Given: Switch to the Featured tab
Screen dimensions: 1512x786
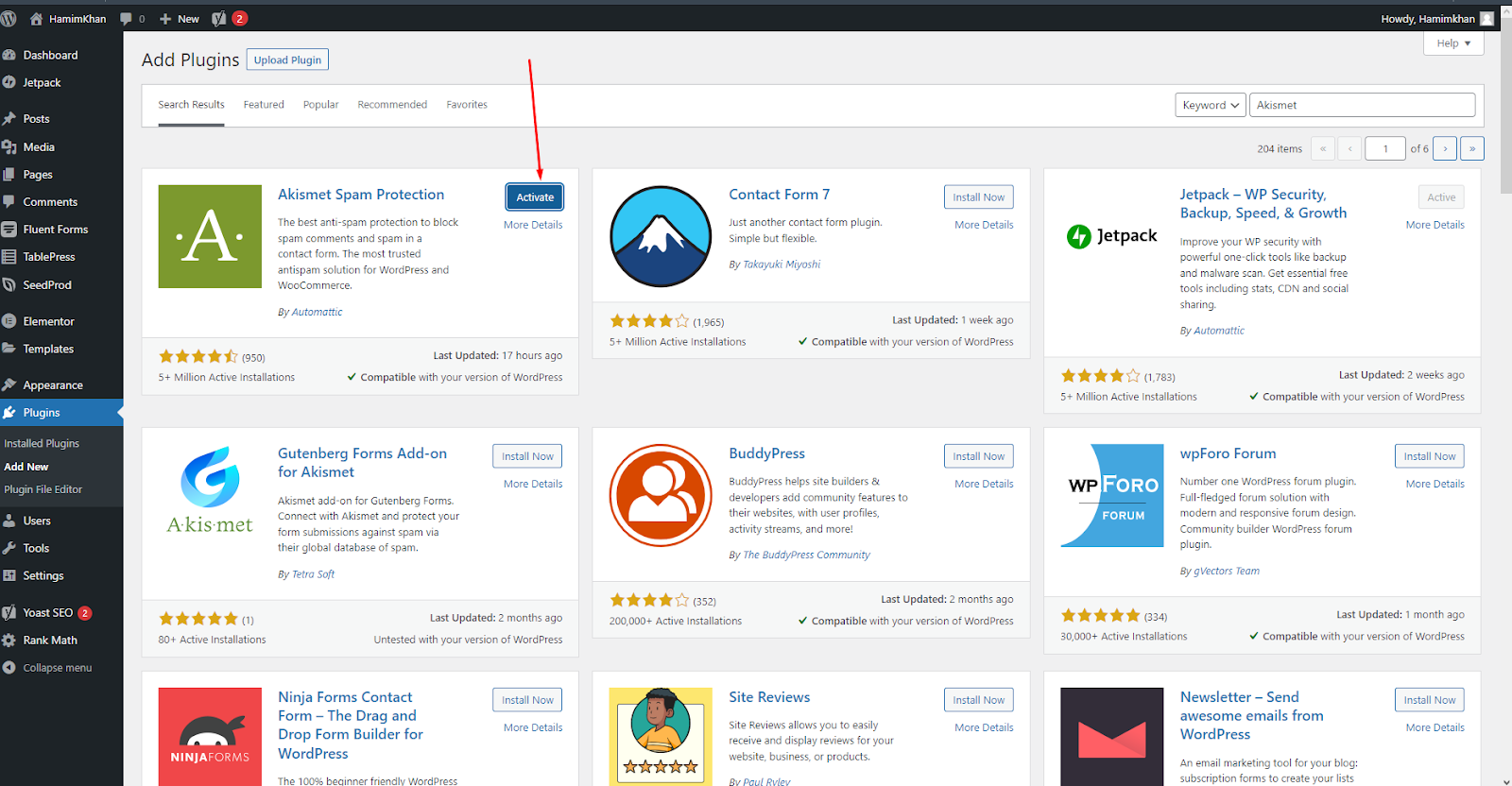Looking at the screenshot, I should tap(264, 105).
